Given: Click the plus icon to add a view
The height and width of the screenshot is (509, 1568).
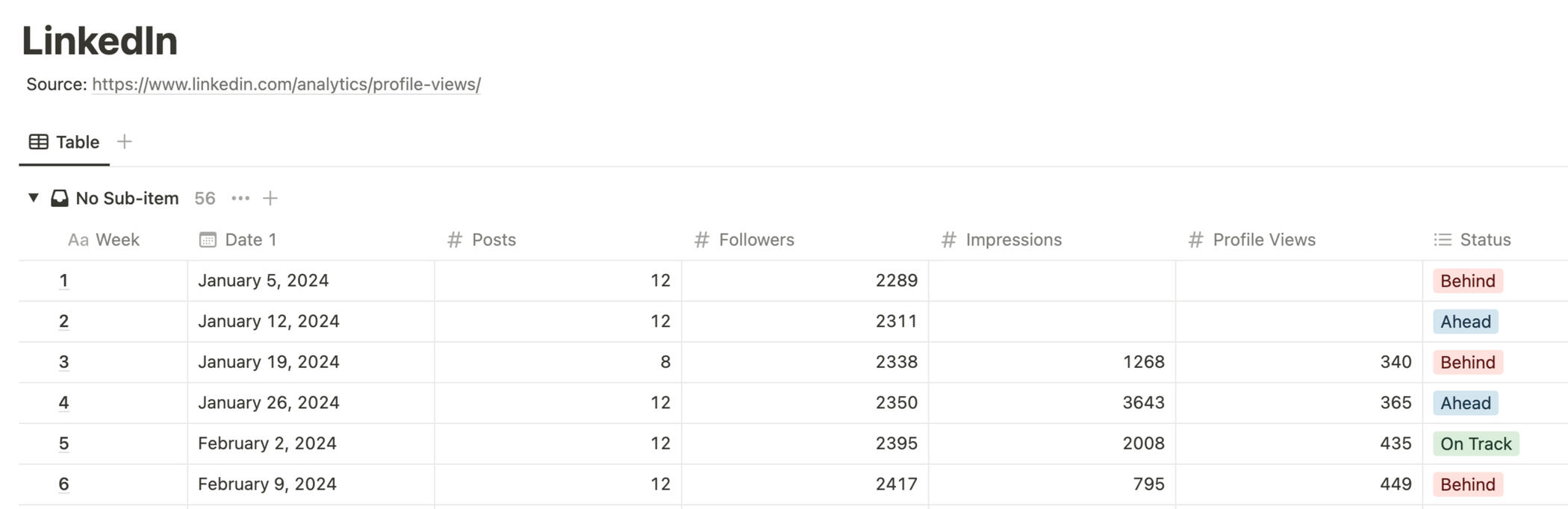Looking at the screenshot, I should click(125, 141).
